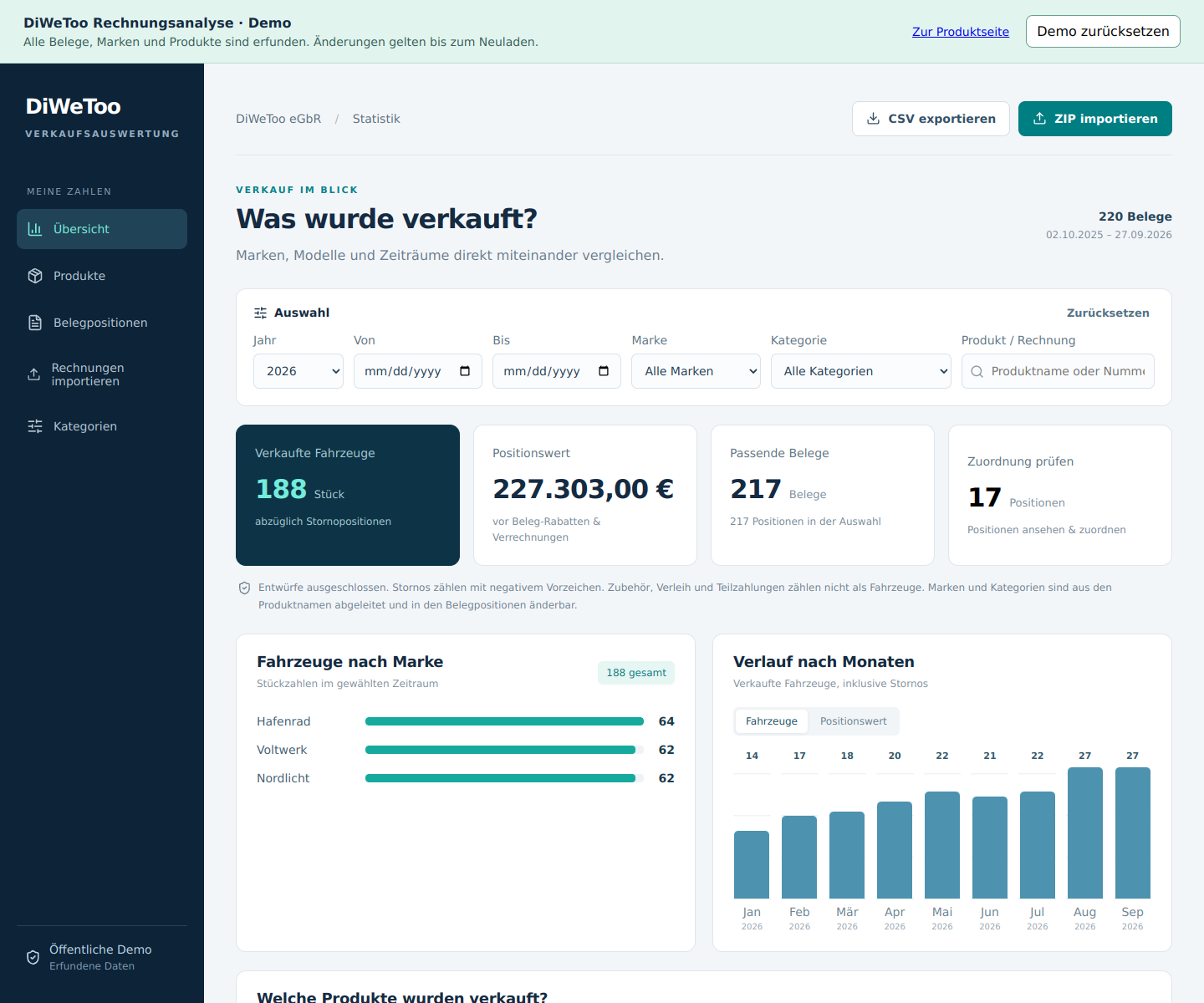This screenshot has width=1204, height=1003.
Task: Click the DiWeToo eGbR breadcrumb
Action: tap(278, 119)
